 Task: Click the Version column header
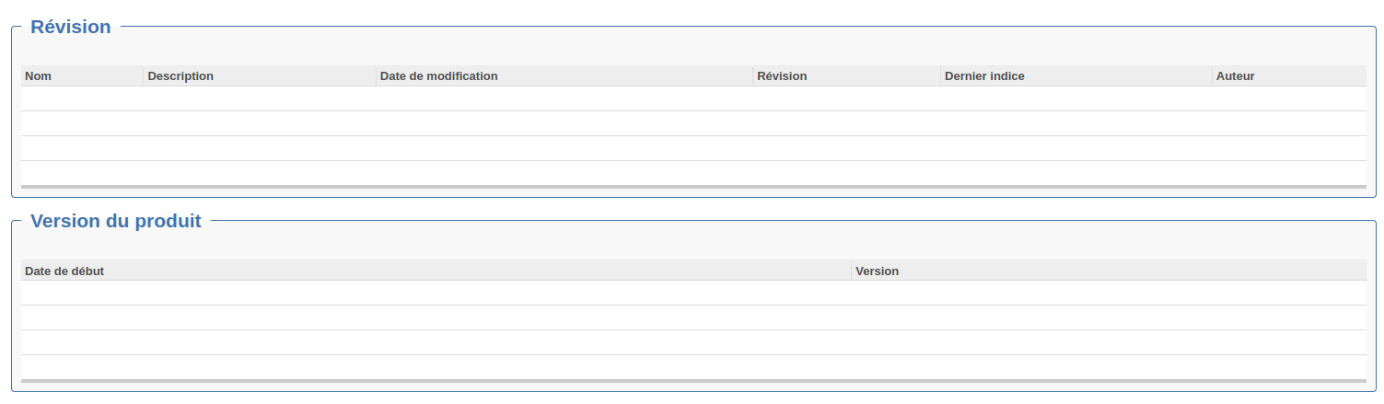pos(877,271)
